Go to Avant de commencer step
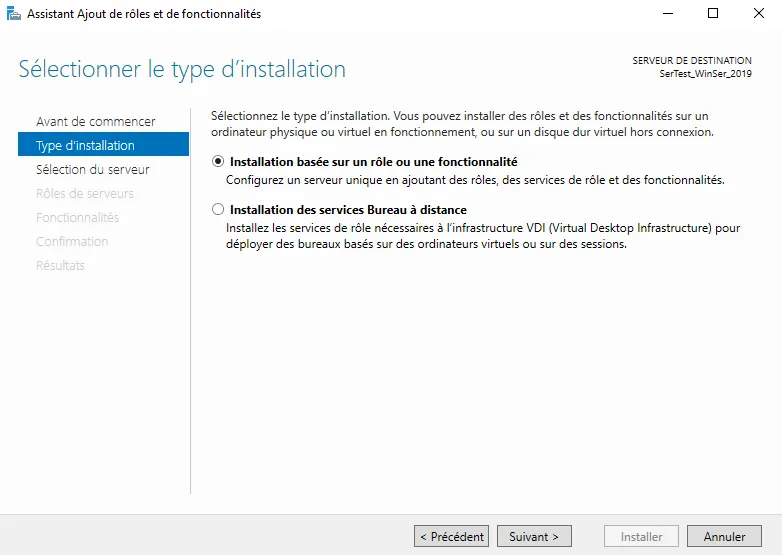The height and width of the screenshot is (555, 782). pyautogui.click(x=95, y=122)
